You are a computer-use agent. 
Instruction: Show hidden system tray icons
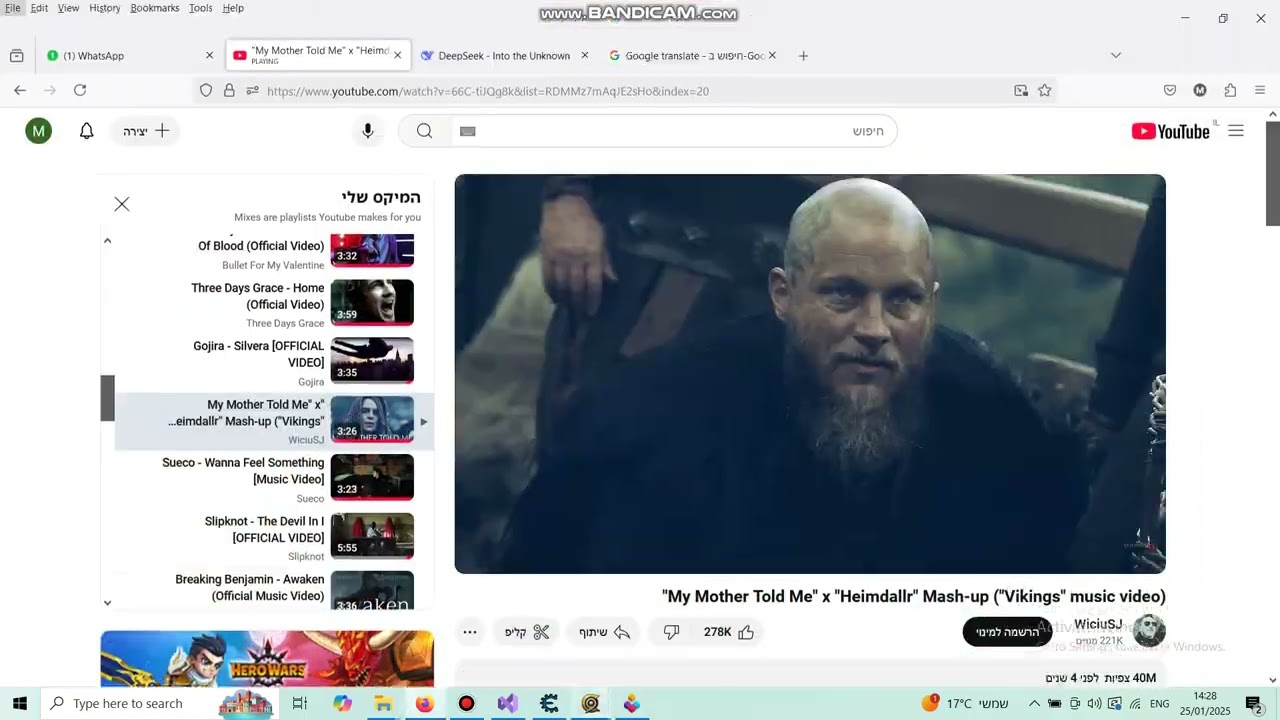click(1034, 703)
